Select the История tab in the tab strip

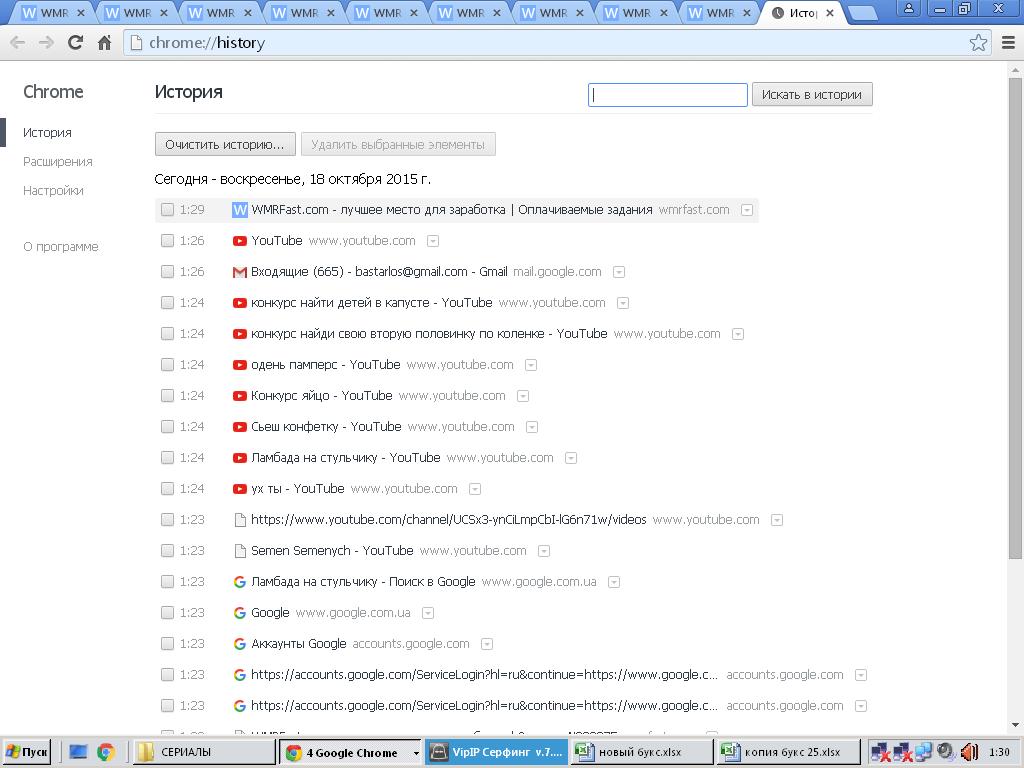pos(803,13)
